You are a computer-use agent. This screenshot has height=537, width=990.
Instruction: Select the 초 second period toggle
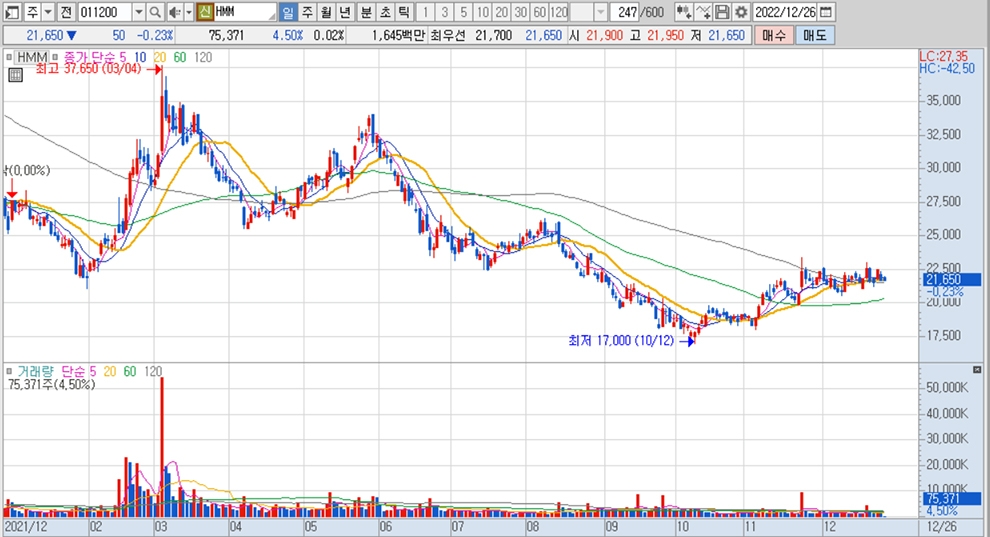point(385,11)
